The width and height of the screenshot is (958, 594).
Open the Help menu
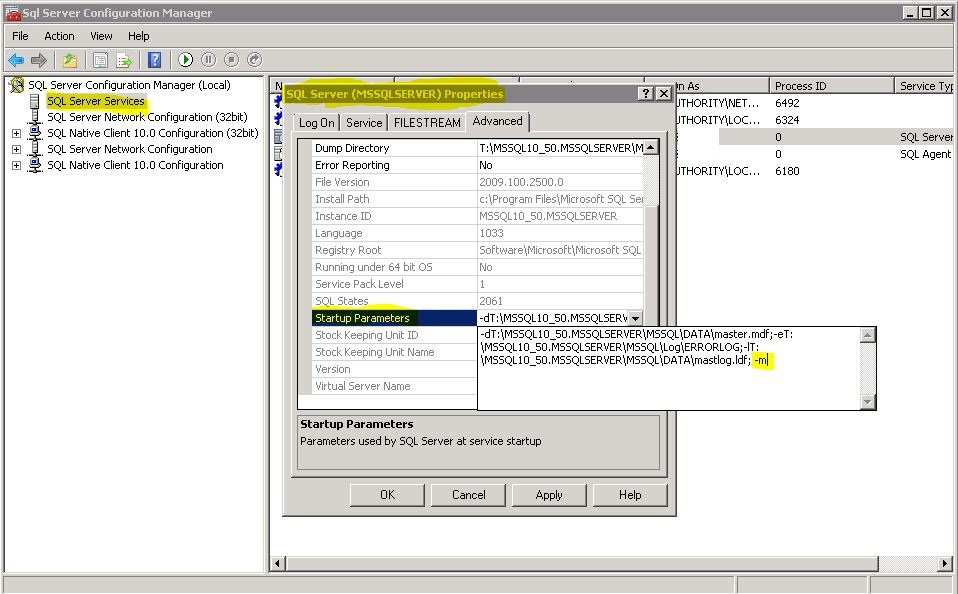coord(139,36)
